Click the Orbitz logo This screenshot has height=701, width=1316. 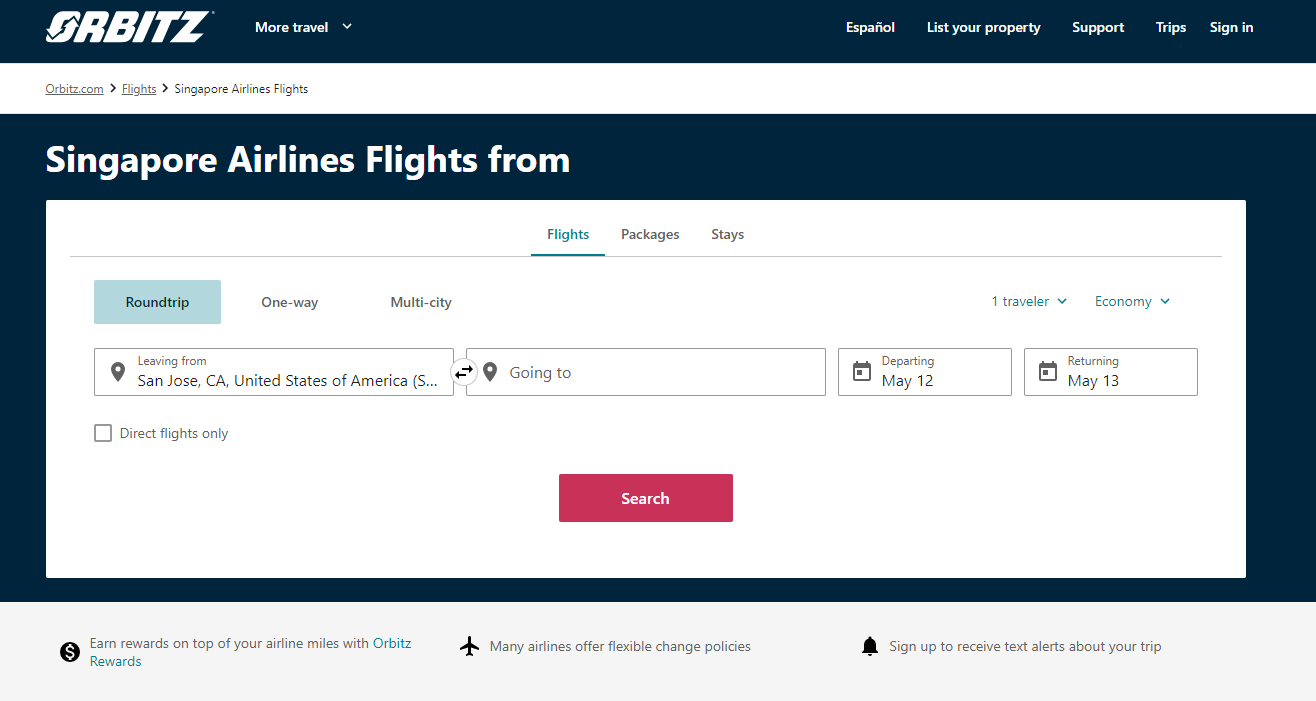click(x=128, y=27)
